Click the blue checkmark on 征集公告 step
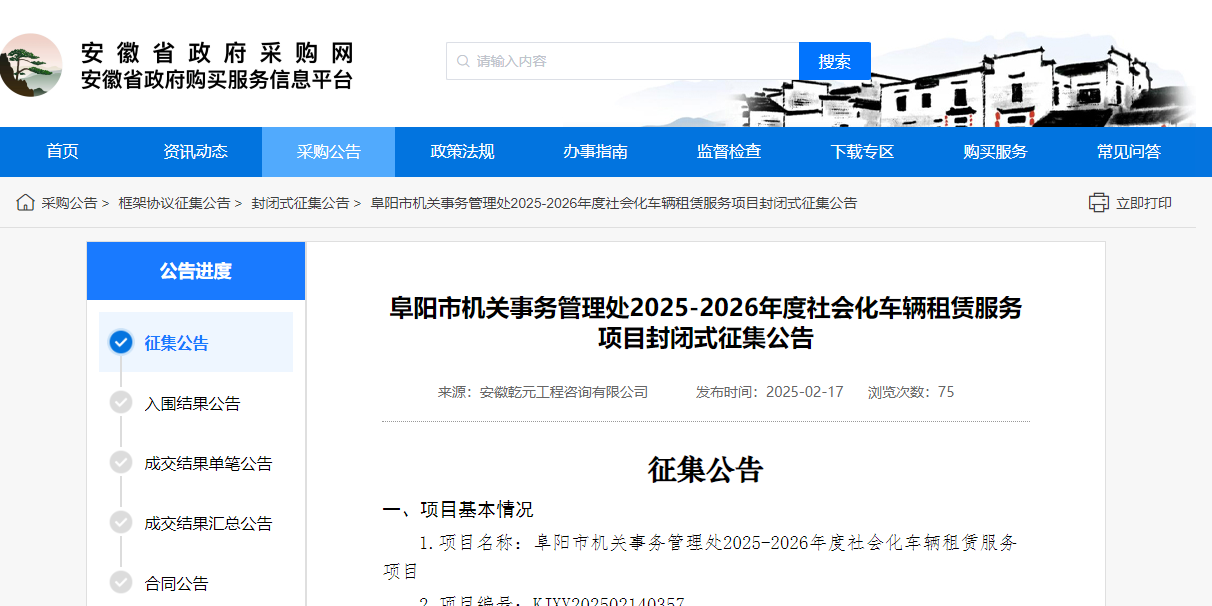This screenshot has height=606, width=1212. pyautogui.click(x=121, y=341)
